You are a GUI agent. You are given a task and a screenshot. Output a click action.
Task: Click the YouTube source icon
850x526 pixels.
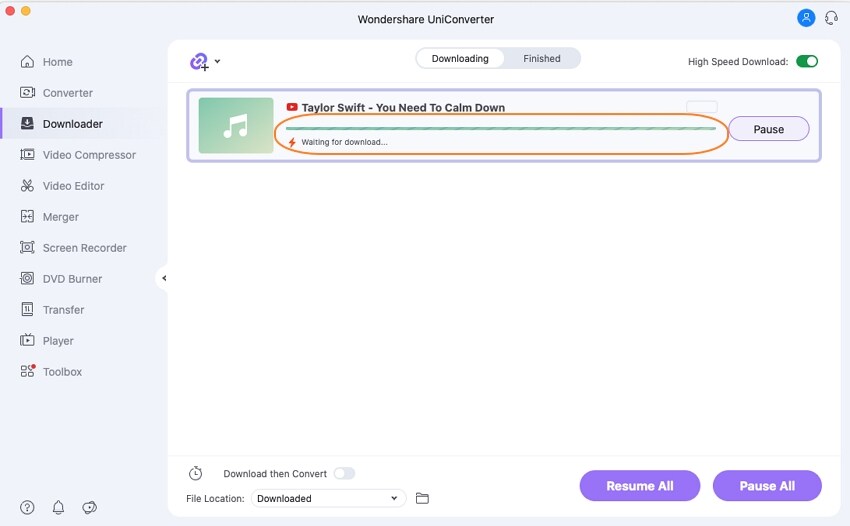[x=292, y=107]
